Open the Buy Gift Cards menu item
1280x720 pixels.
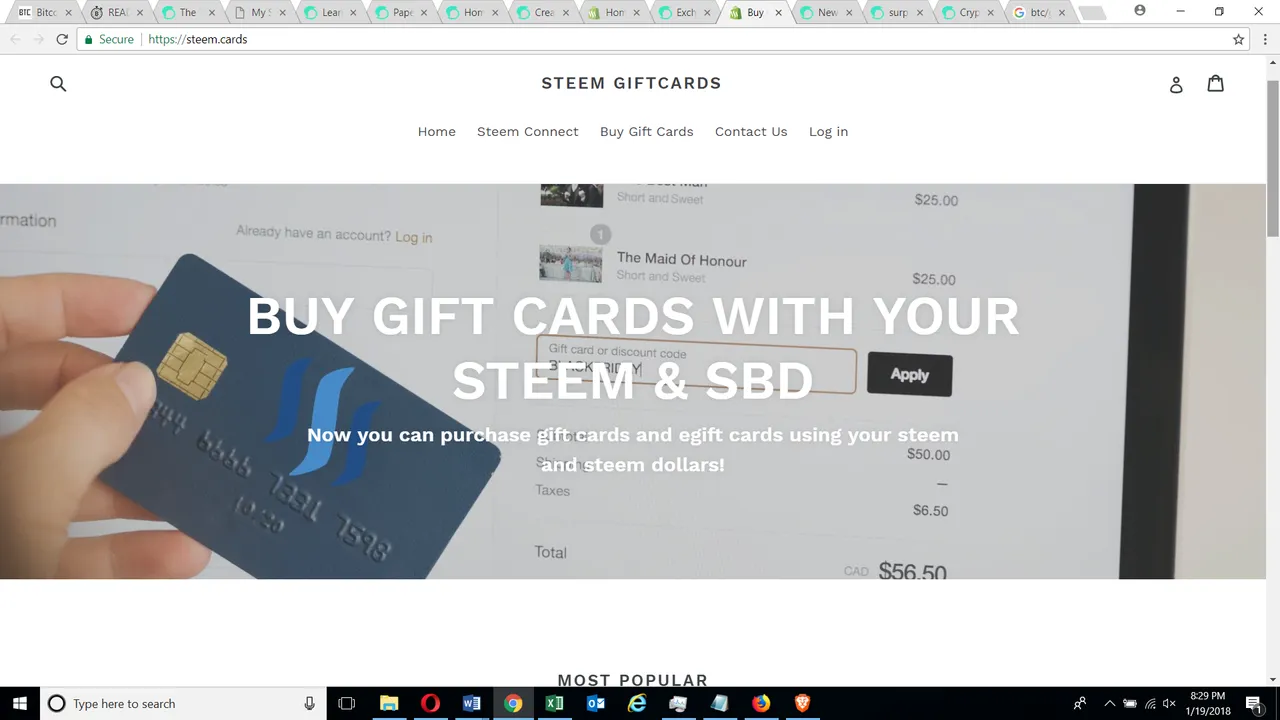tap(646, 131)
